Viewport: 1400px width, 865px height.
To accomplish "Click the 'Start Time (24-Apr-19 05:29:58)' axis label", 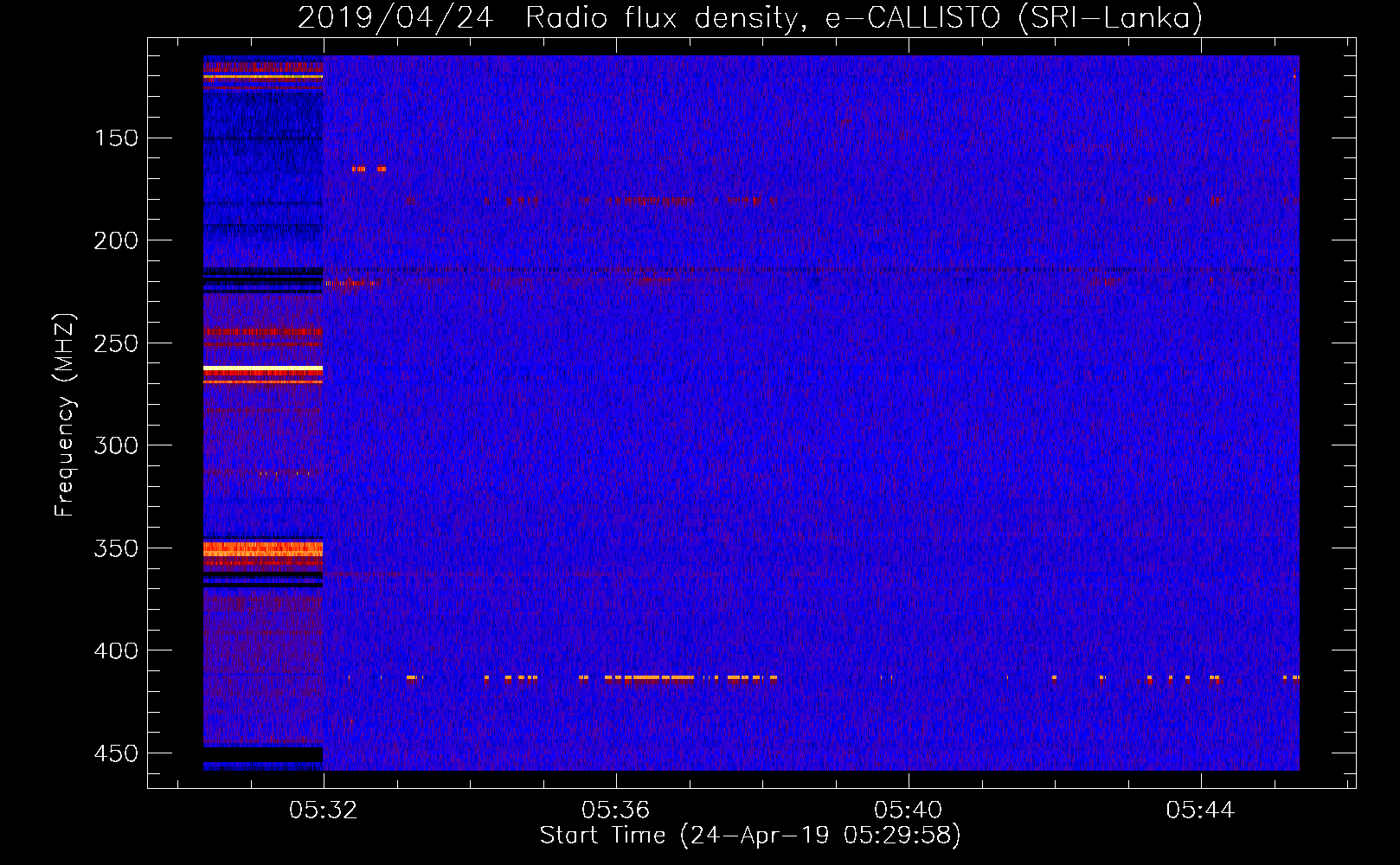I will click(x=750, y=836).
